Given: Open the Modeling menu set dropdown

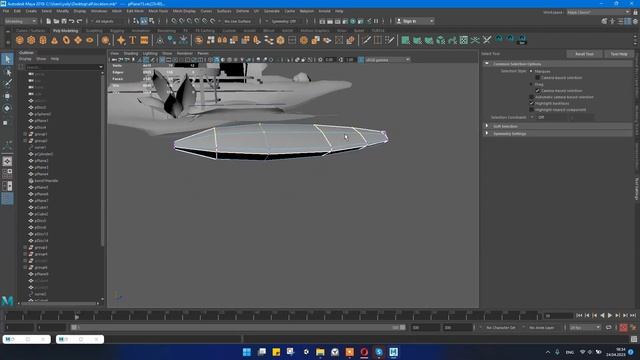Looking at the screenshot, I should 20,21.
